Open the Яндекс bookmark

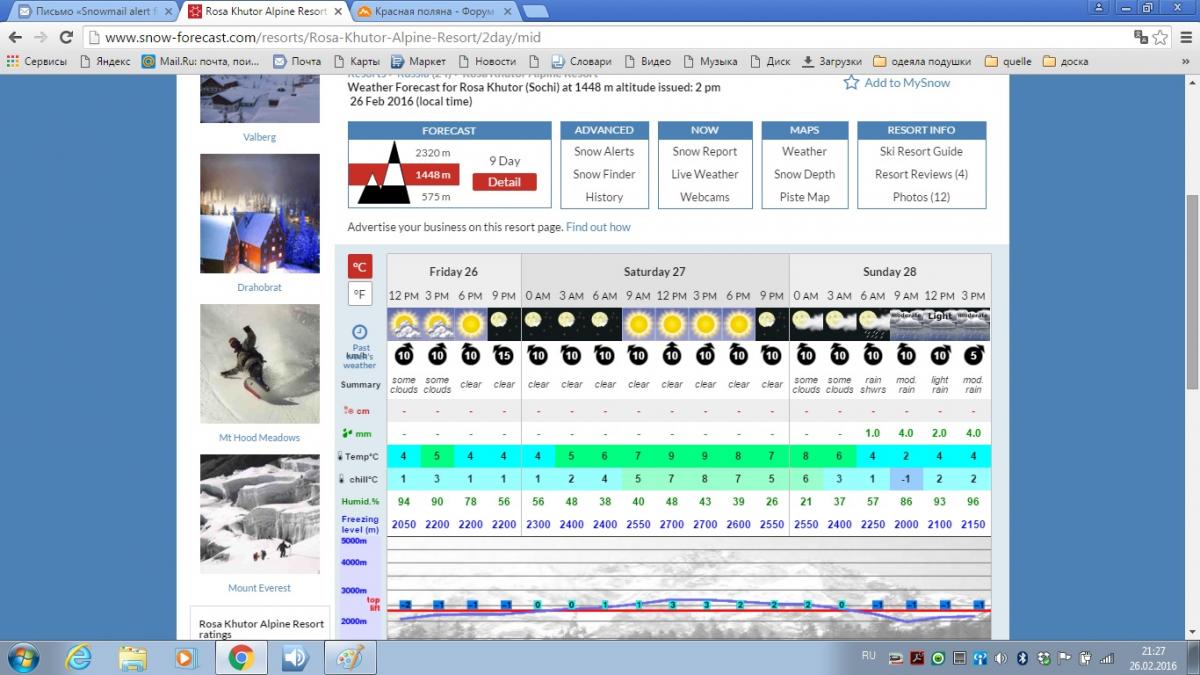point(104,61)
